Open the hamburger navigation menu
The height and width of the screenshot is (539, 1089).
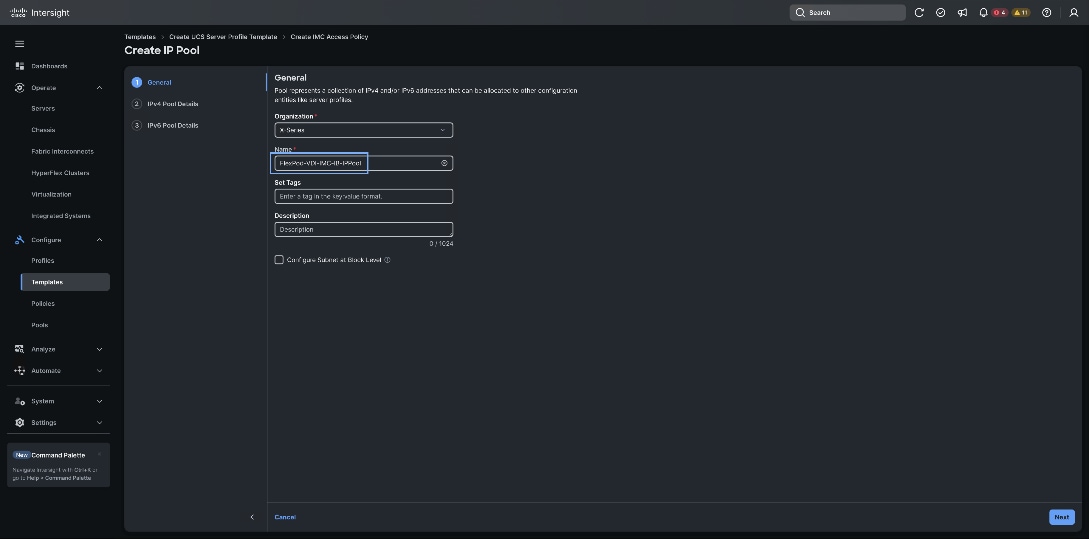click(19, 44)
